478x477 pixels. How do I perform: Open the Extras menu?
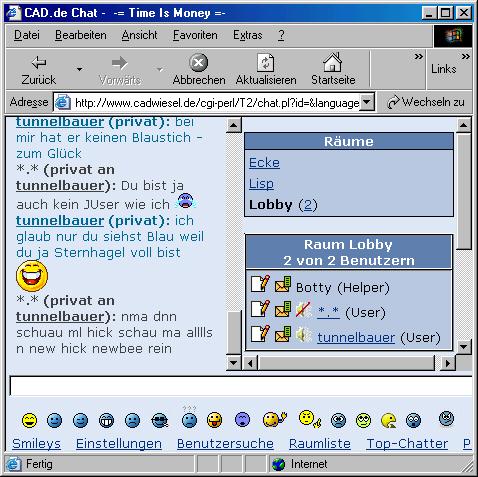[248, 35]
